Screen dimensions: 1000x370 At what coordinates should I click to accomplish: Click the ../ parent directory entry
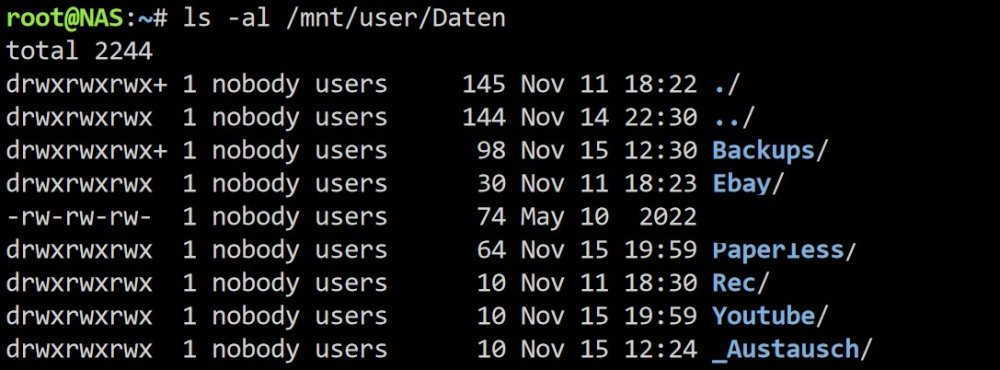733,117
